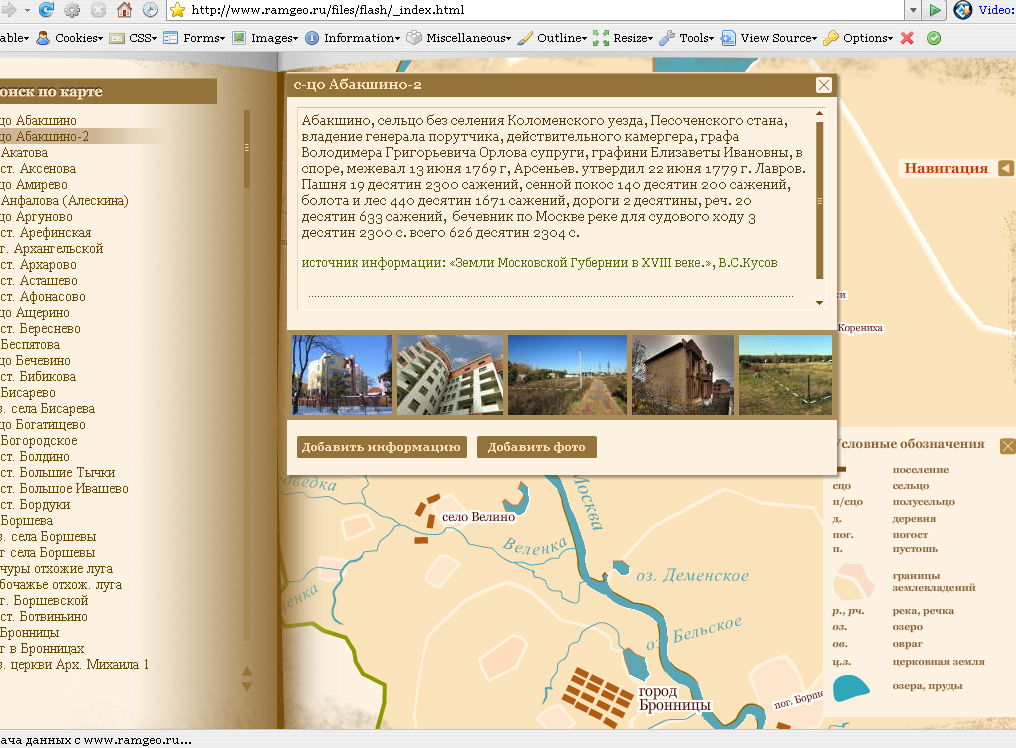Reload the page with the refresh icon
The height and width of the screenshot is (748, 1016).
click(46, 10)
